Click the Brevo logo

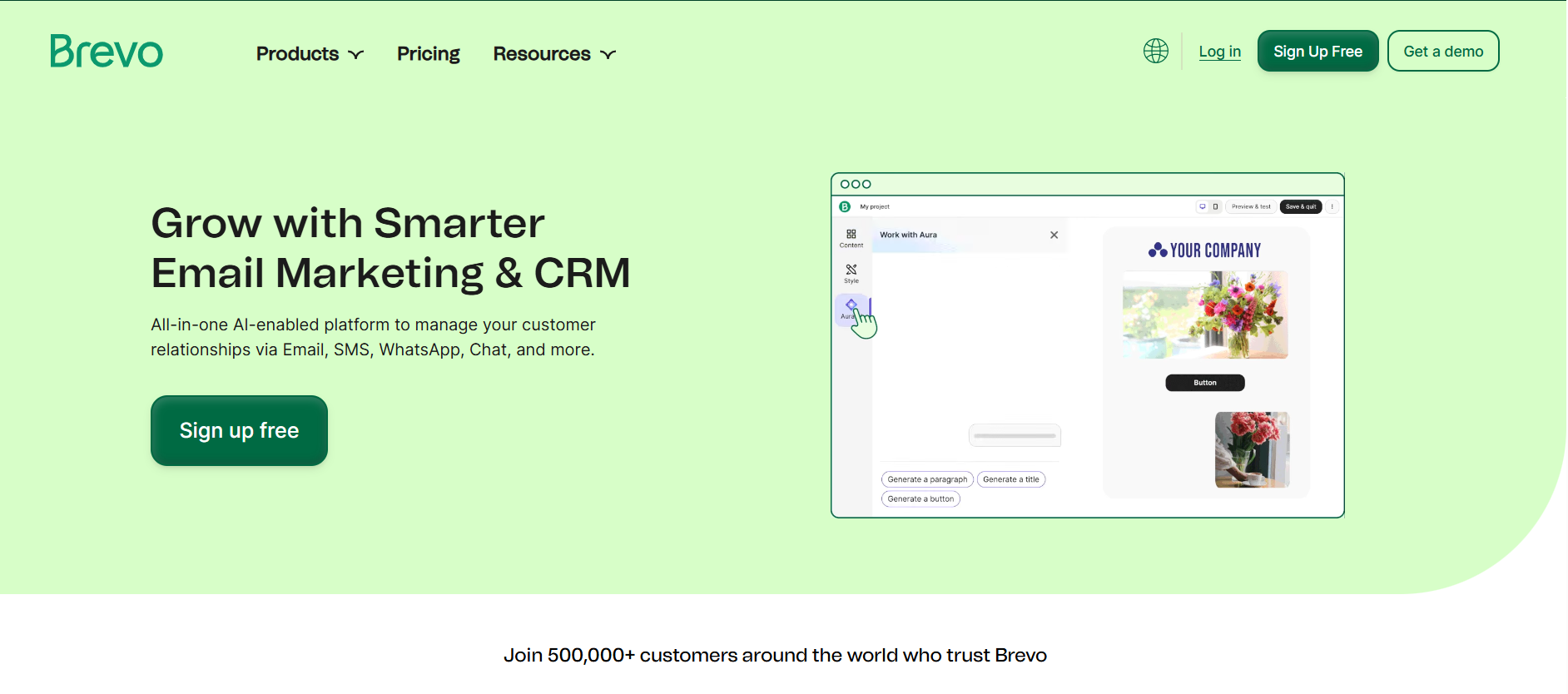107,52
